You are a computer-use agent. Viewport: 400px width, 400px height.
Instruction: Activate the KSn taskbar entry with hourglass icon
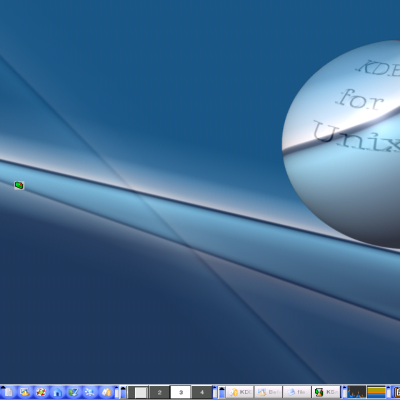326,392
